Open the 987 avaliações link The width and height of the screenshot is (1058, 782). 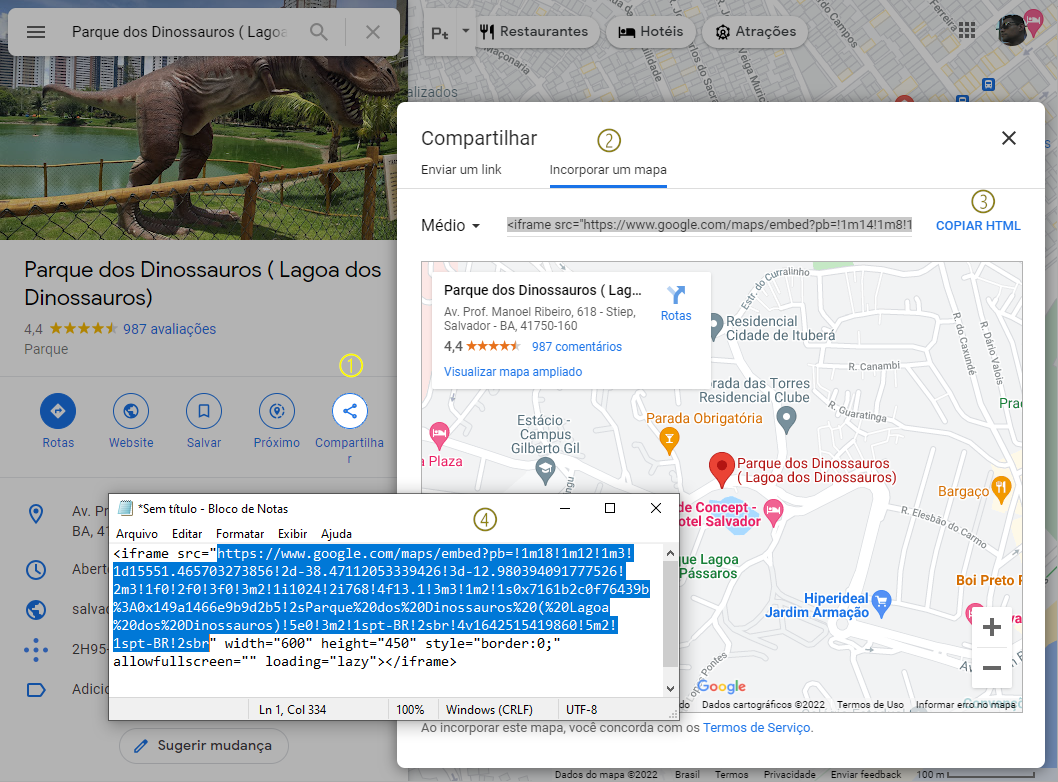tap(169, 329)
